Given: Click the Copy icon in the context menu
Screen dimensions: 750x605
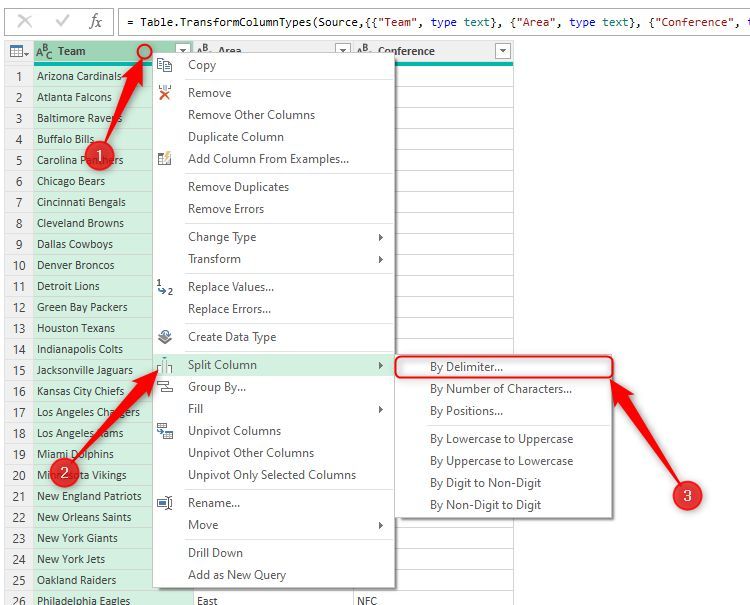Looking at the screenshot, I should click(x=165, y=65).
